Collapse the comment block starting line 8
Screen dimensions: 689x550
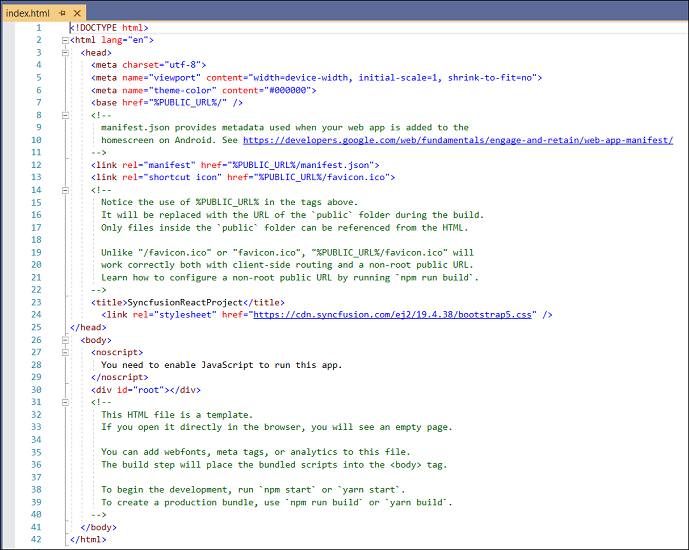pyautogui.click(x=65, y=116)
